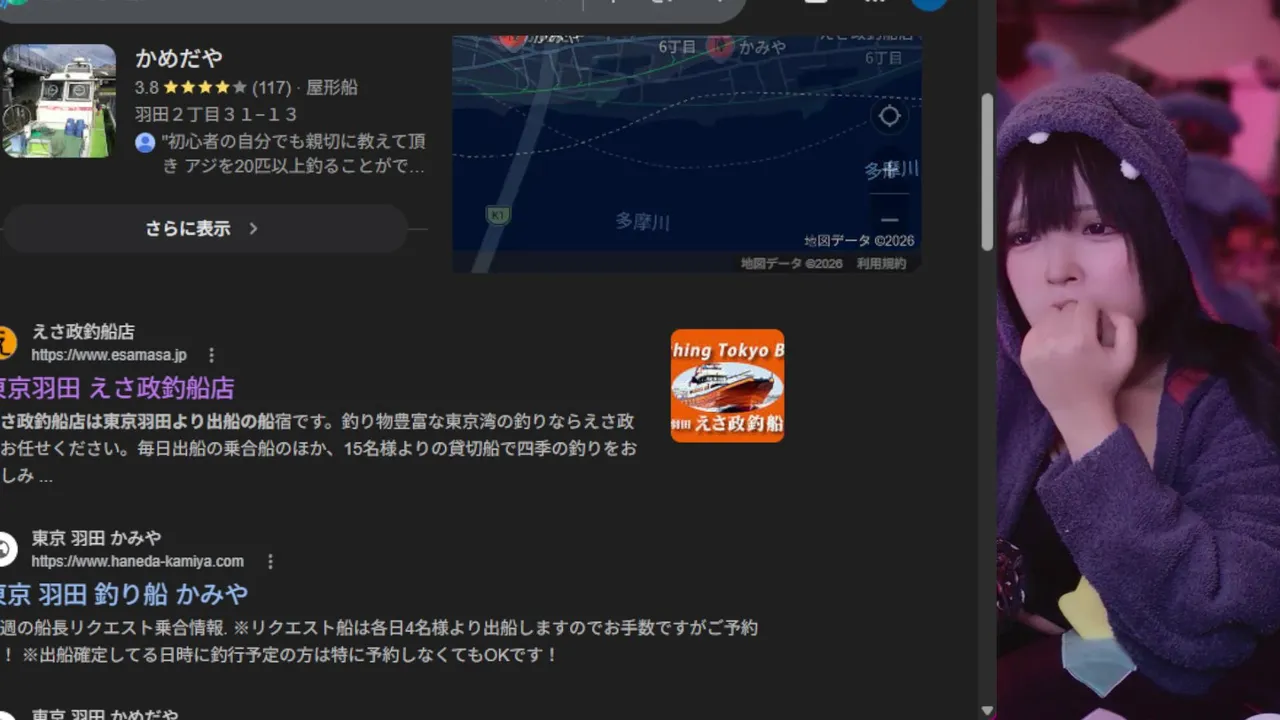Viewport: 1280px width, 720px height.
Task: Open the 利用規約 link under the map
Action: [x=881, y=264]
